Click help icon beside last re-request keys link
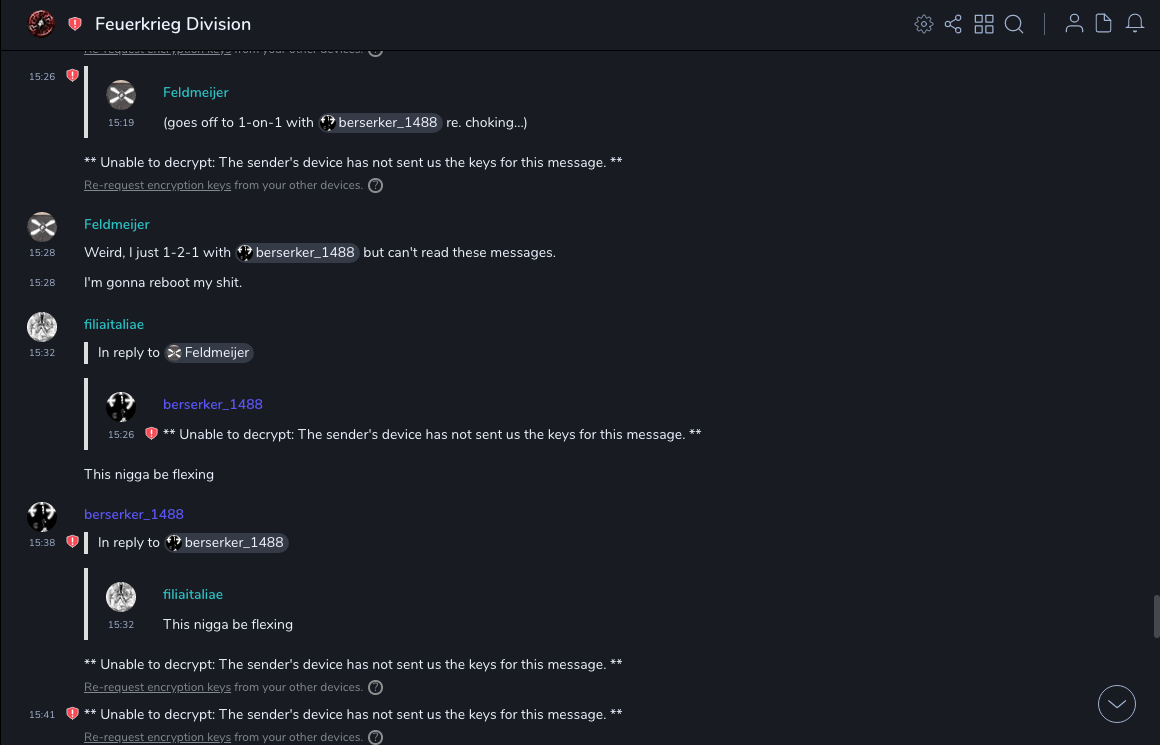 (x=376, y=738)
